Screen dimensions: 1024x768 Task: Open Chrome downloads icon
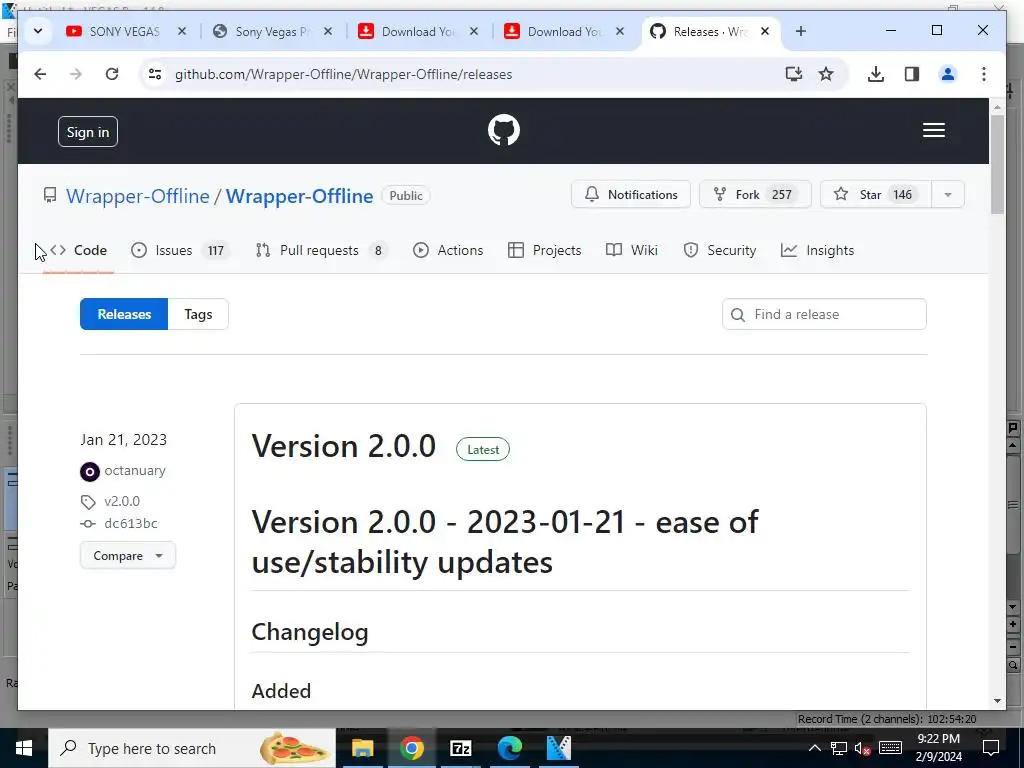point(876,74)
